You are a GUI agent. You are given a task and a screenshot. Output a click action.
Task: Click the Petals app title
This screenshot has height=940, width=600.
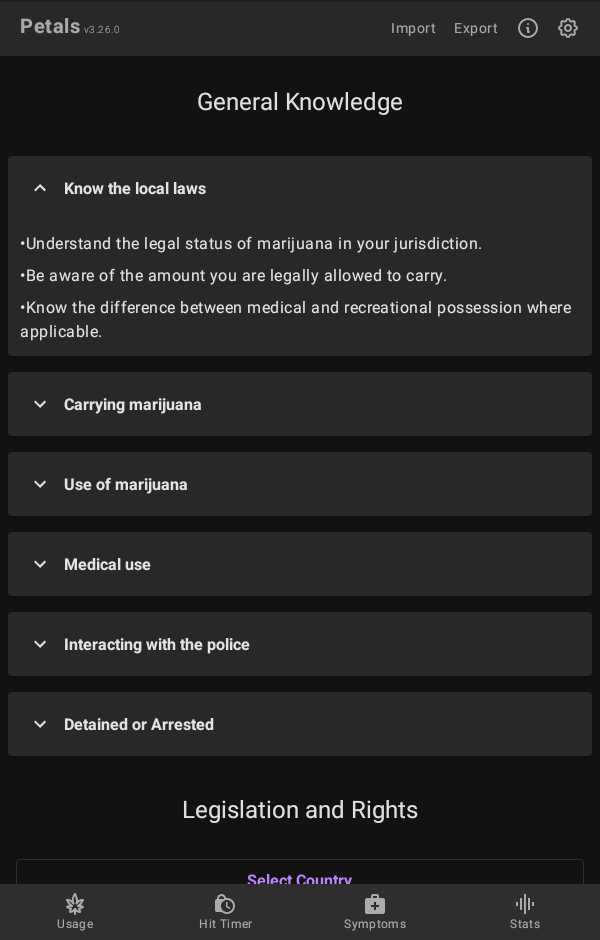(50, 27)
